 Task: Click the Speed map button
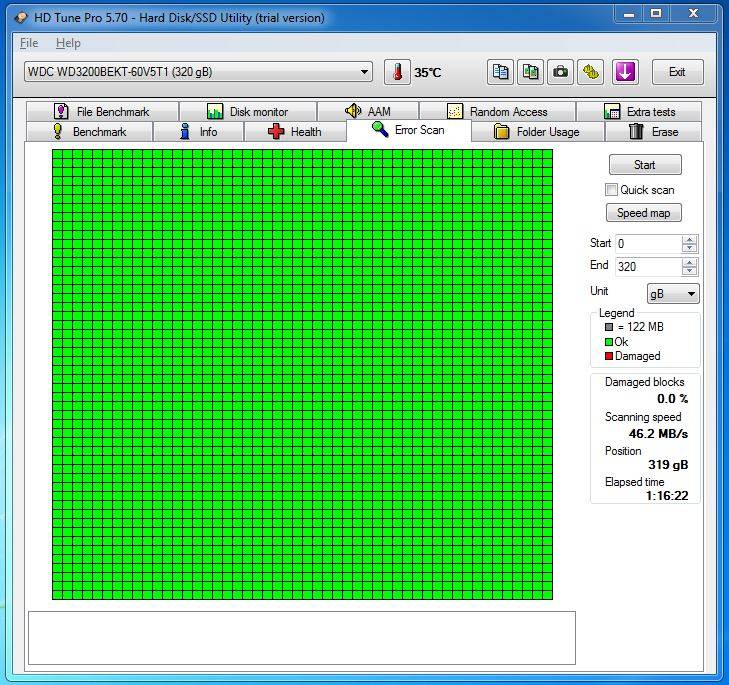[644, 213]
